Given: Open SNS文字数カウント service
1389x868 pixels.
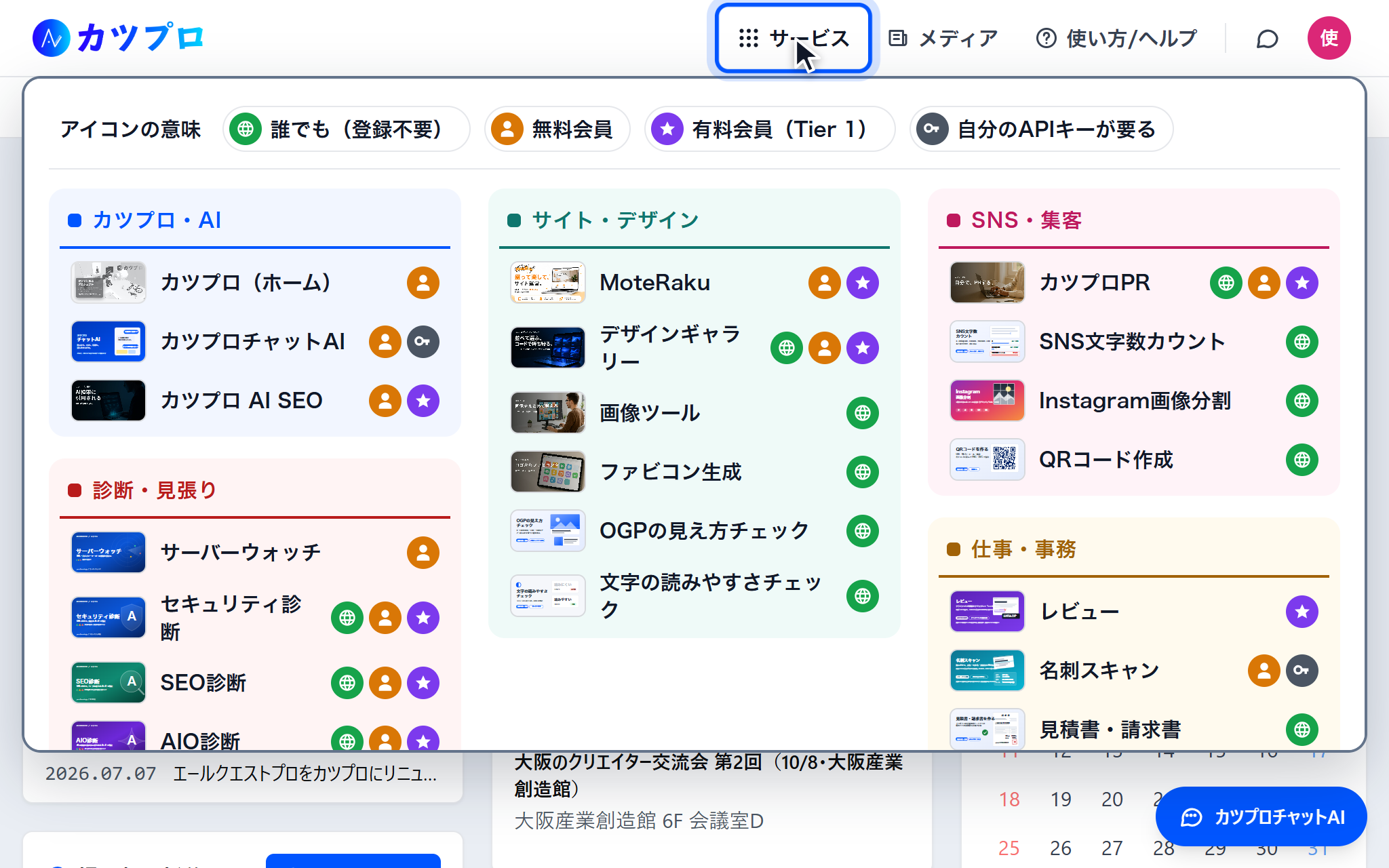Looking at the screenshot, I should coord(1134,342).
